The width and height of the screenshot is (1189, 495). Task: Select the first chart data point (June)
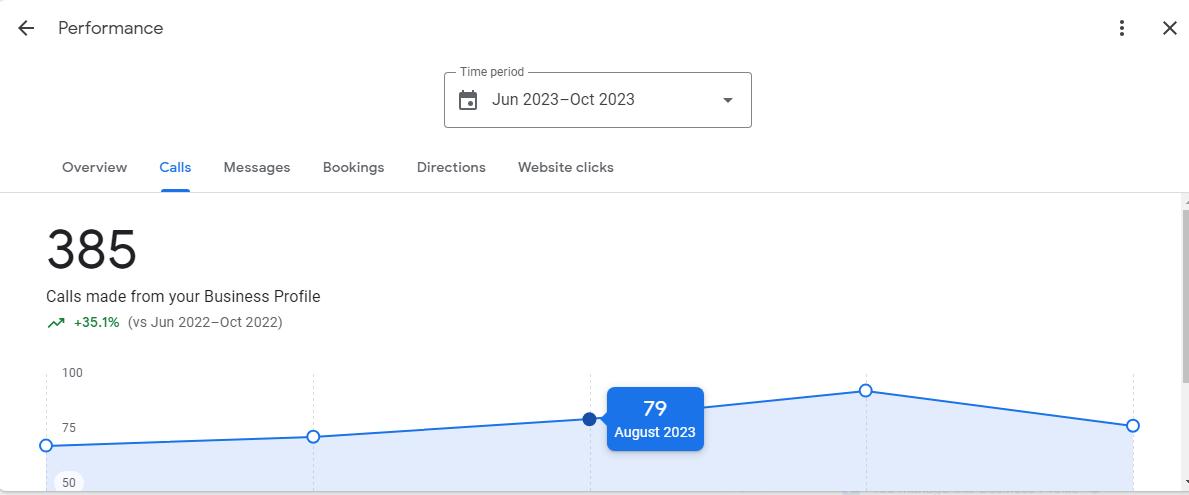click(x=45, y=445)
